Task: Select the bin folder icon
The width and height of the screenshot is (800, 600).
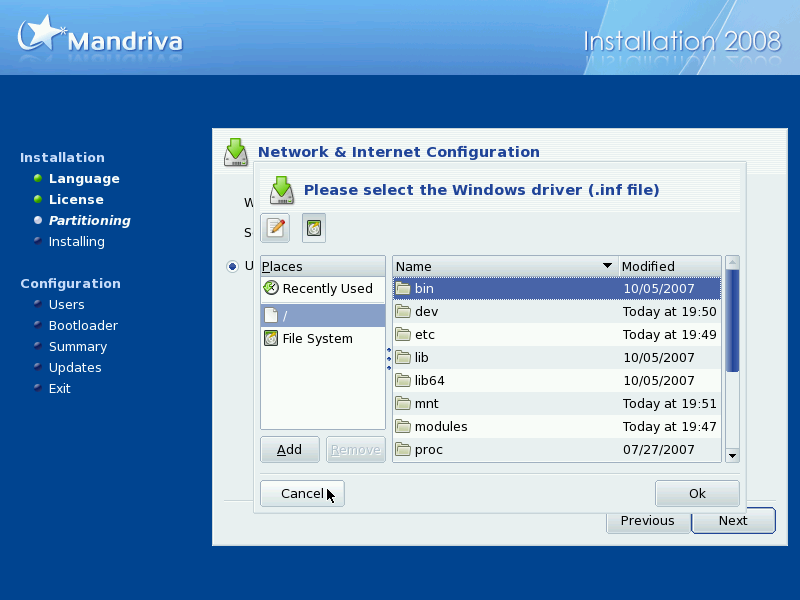Action: pos(403,288)
